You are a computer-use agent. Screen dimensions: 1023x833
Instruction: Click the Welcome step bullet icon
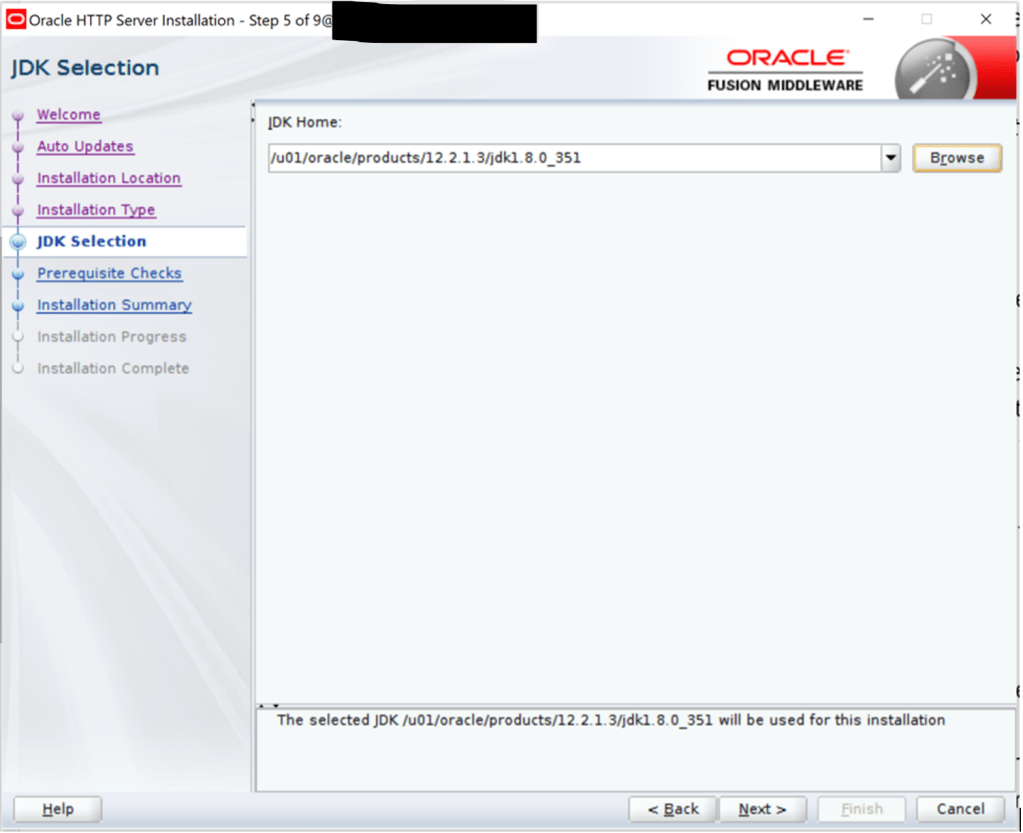(17, 116)
